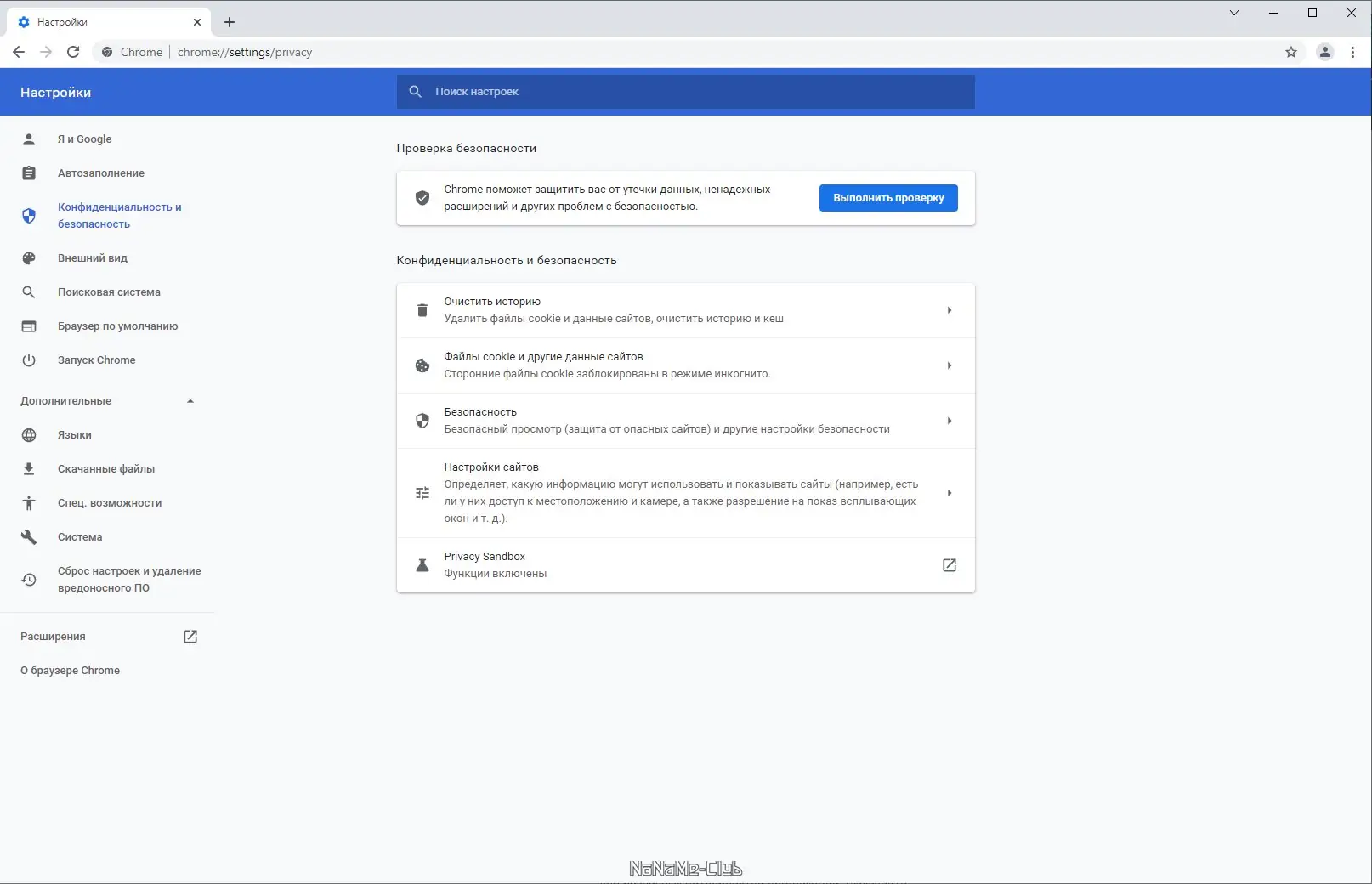Open Спец. возможности settings

point(110,502)
